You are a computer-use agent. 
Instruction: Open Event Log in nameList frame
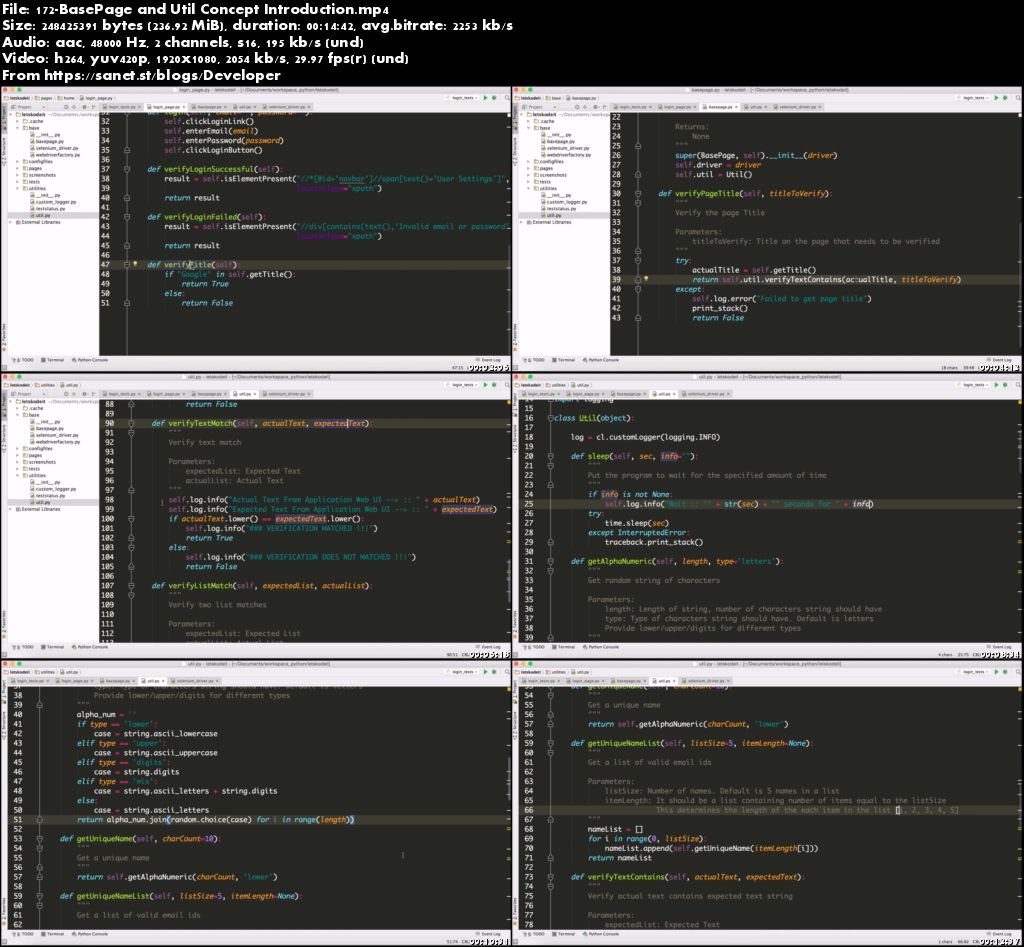pyautogui.click(x=1000, y=934)
